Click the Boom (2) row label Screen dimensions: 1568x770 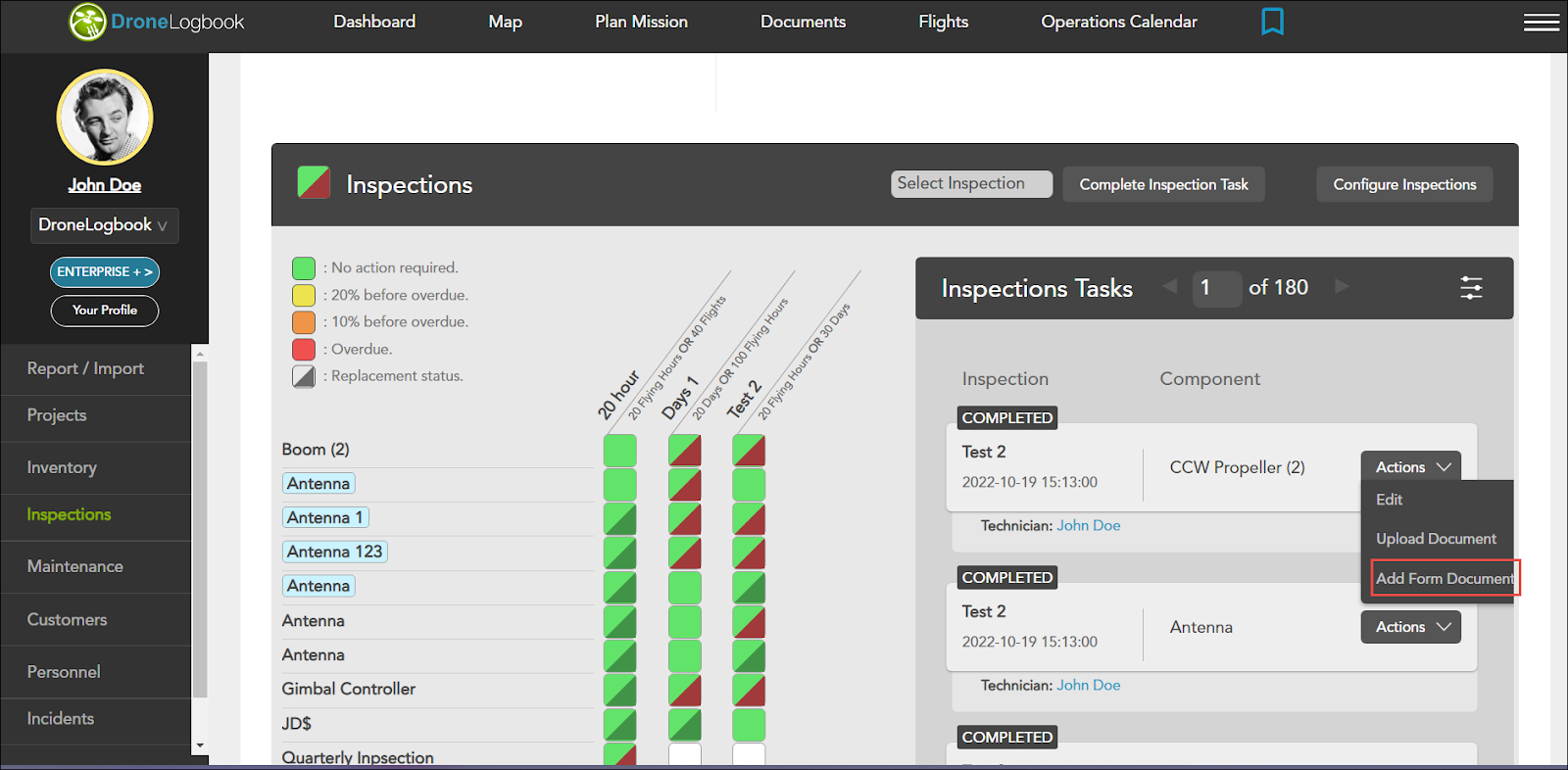click(316, 450)
